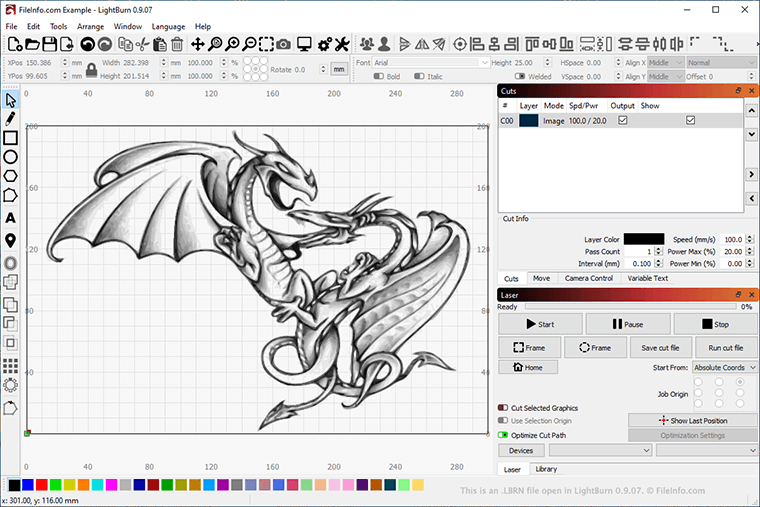760x507 pixels.
Task: Toggle the Optimize Cut Path switch
Action: (503, 435)
